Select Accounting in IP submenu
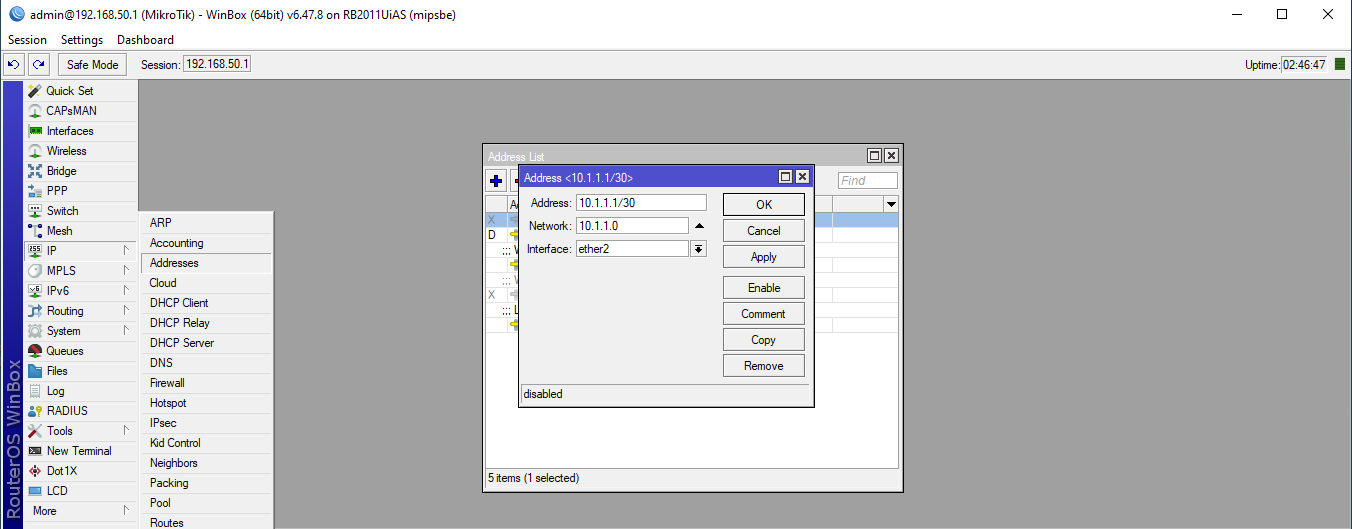The width and height of the screenshot is (1352, 529). [x=206, y=243]
